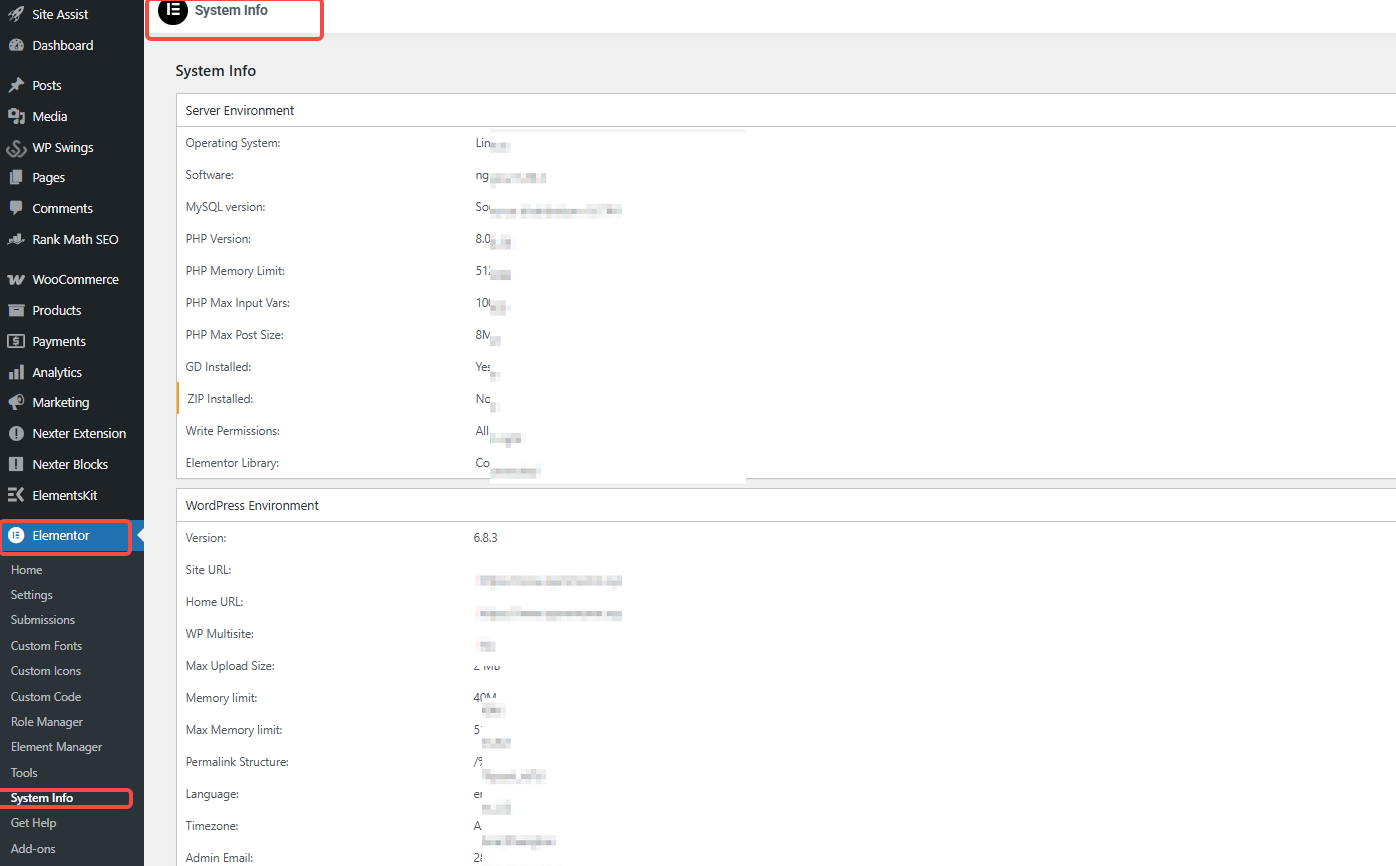Click the Posts pushpin icon
The image size is (1396, 866).
[16, 85]
